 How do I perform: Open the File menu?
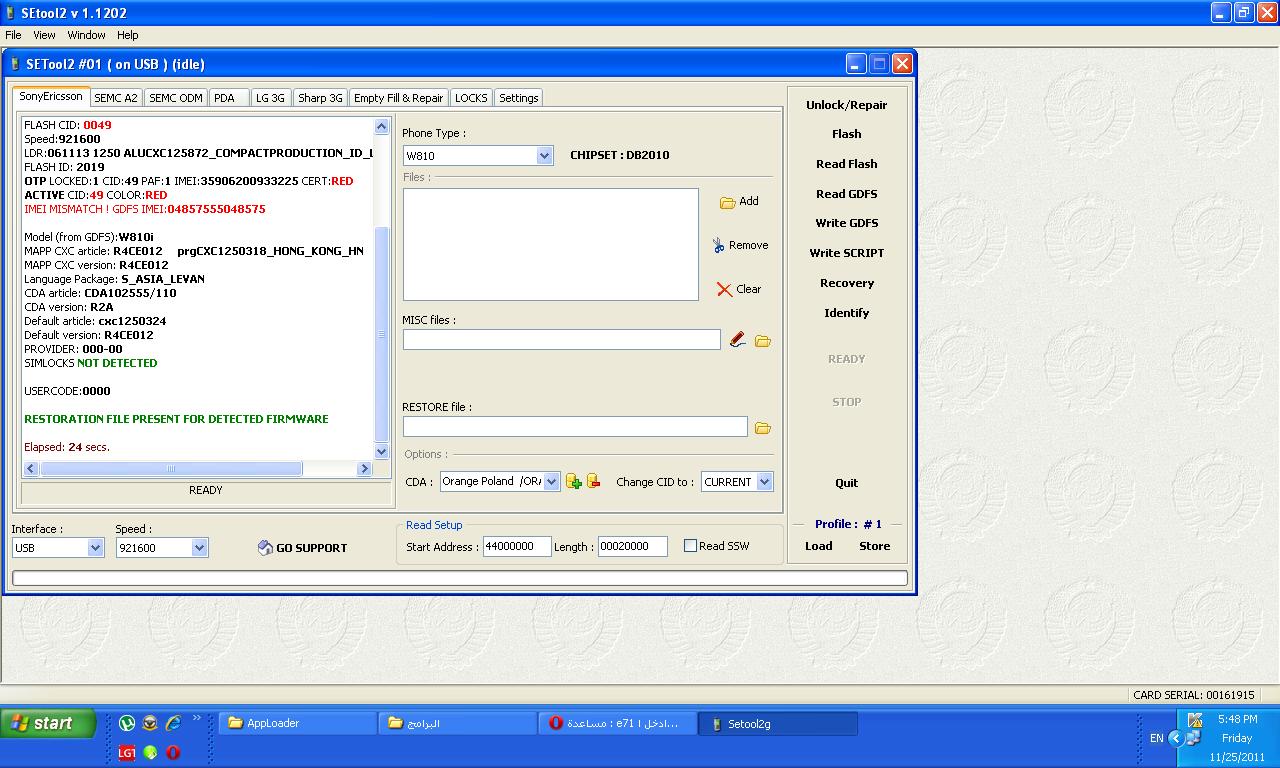click(x=13, y=35)
